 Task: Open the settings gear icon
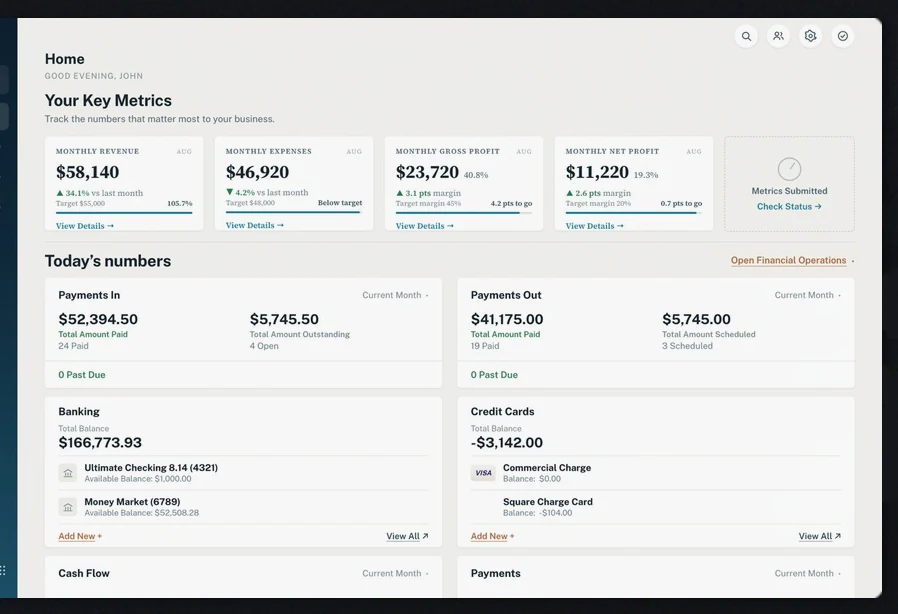pos(810,36)
